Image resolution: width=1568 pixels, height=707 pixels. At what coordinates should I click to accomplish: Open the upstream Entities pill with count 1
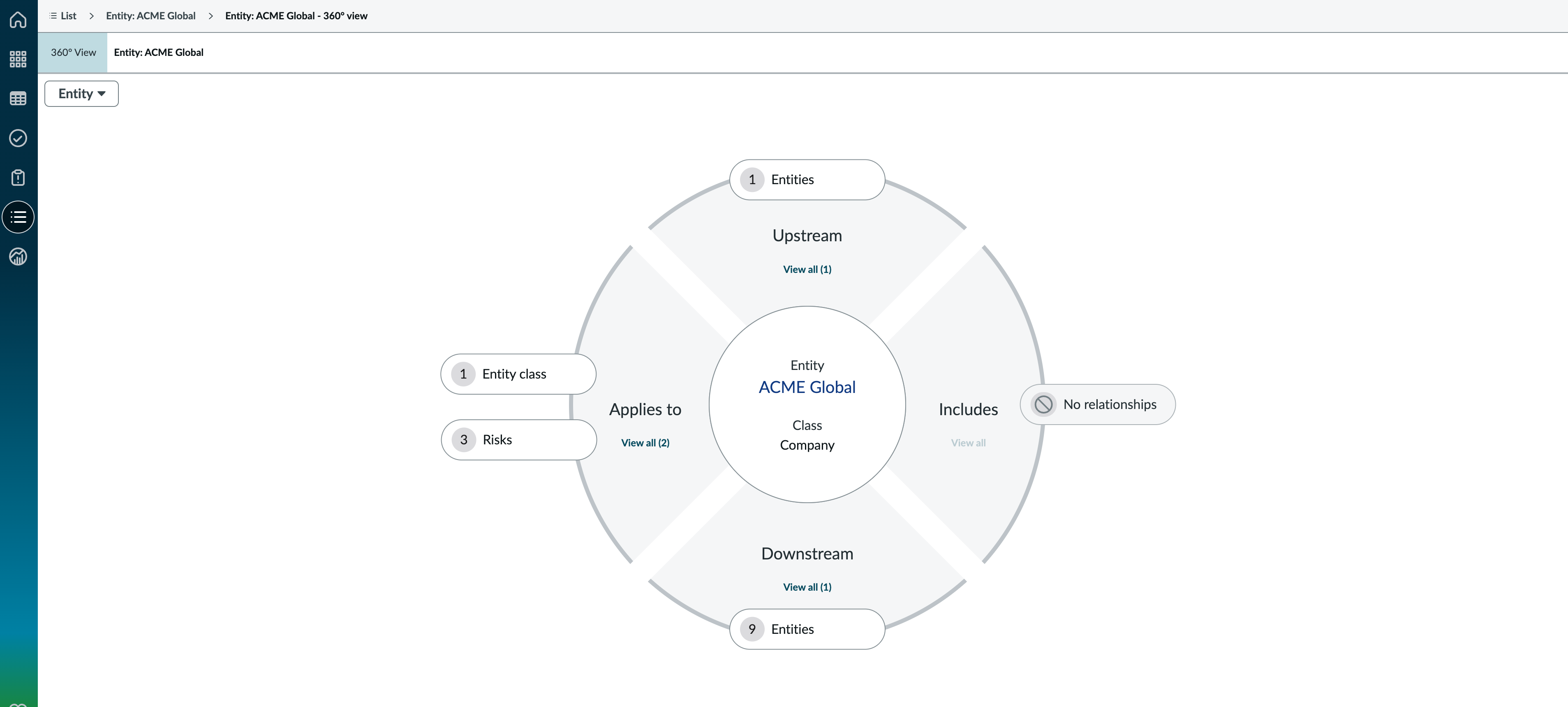tap(807, 180)
